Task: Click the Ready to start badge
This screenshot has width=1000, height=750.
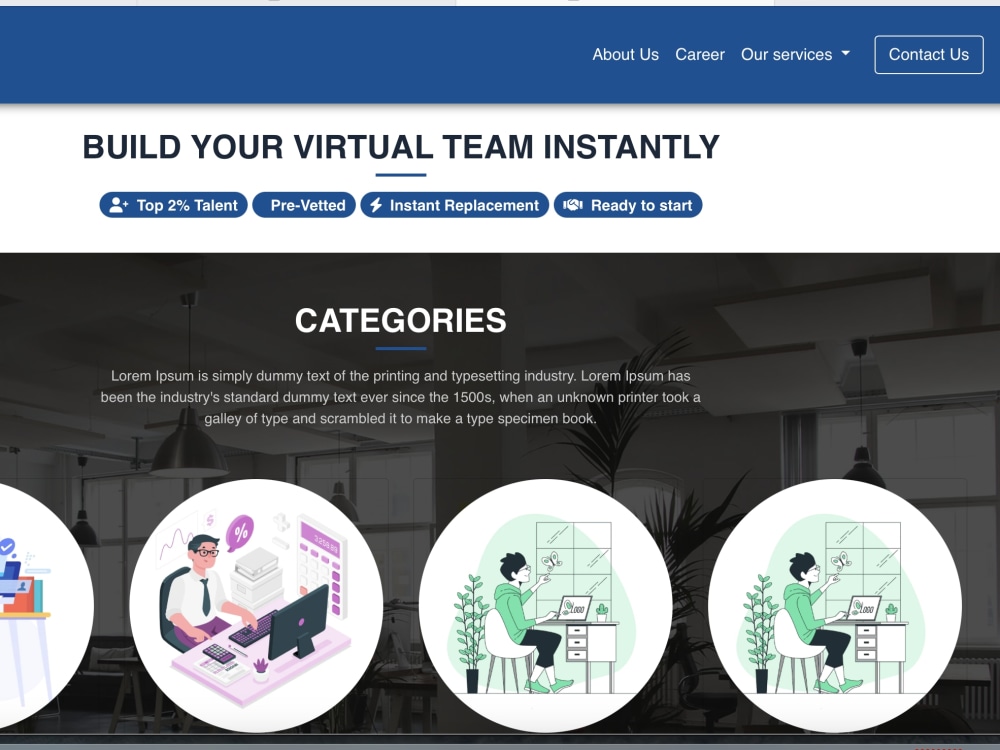Action: [x=628, y=205]
